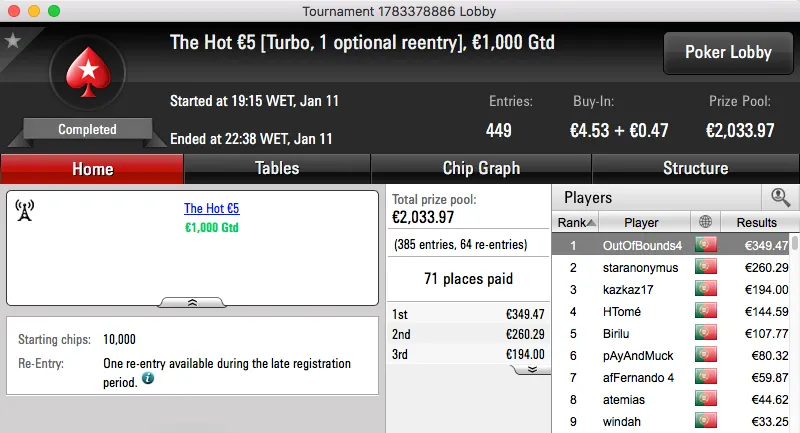
Task: Click OutOfBounds4's Portugal flag icon
Action: pyautogui.click(x=707, y=245)
